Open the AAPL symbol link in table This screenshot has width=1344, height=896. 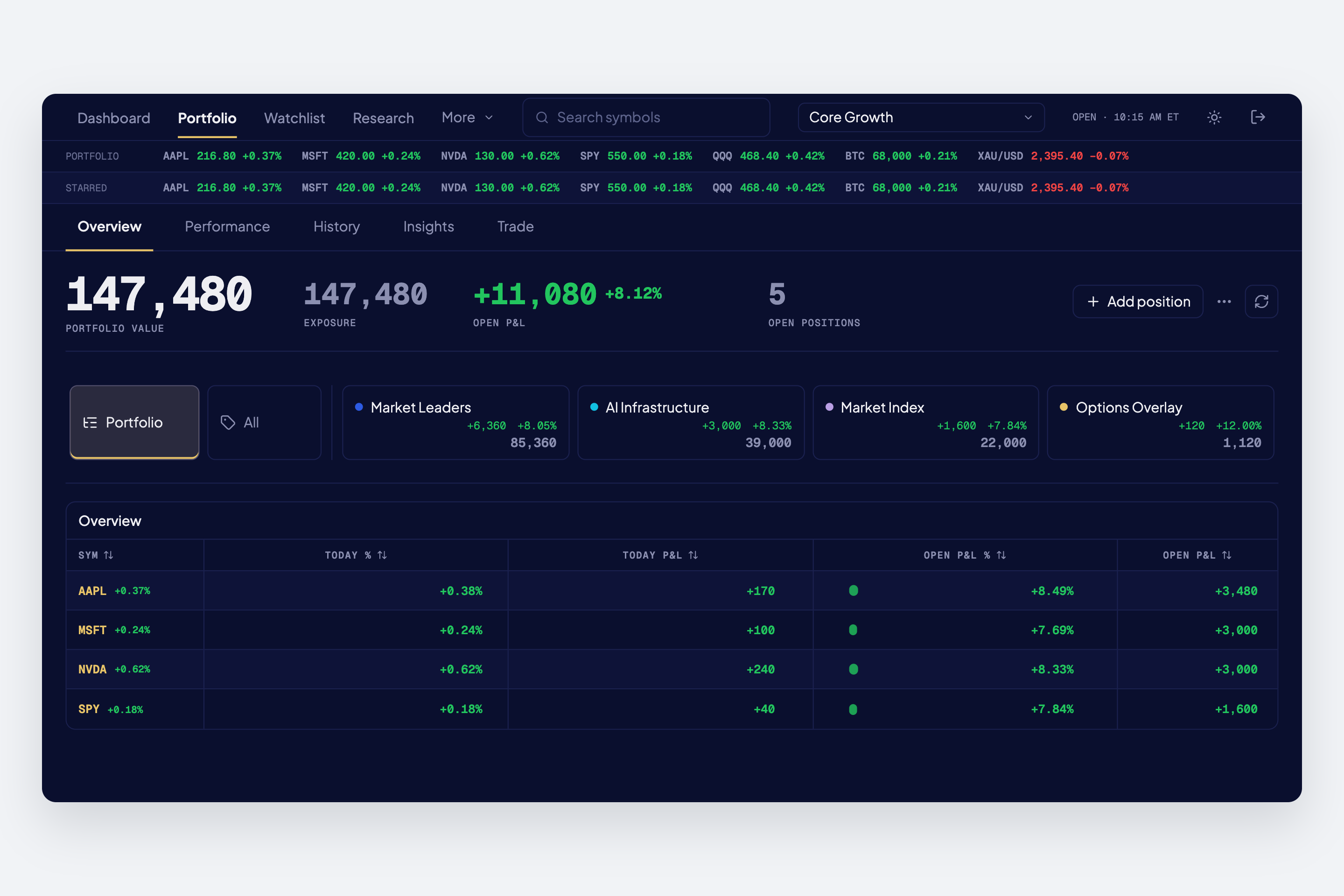[92, 591]
